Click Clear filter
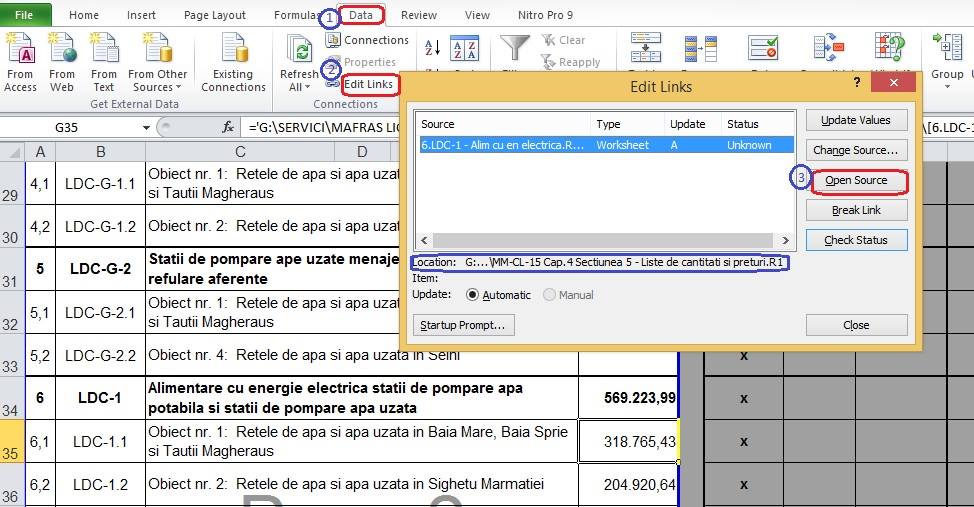 (x=563, y=40)
